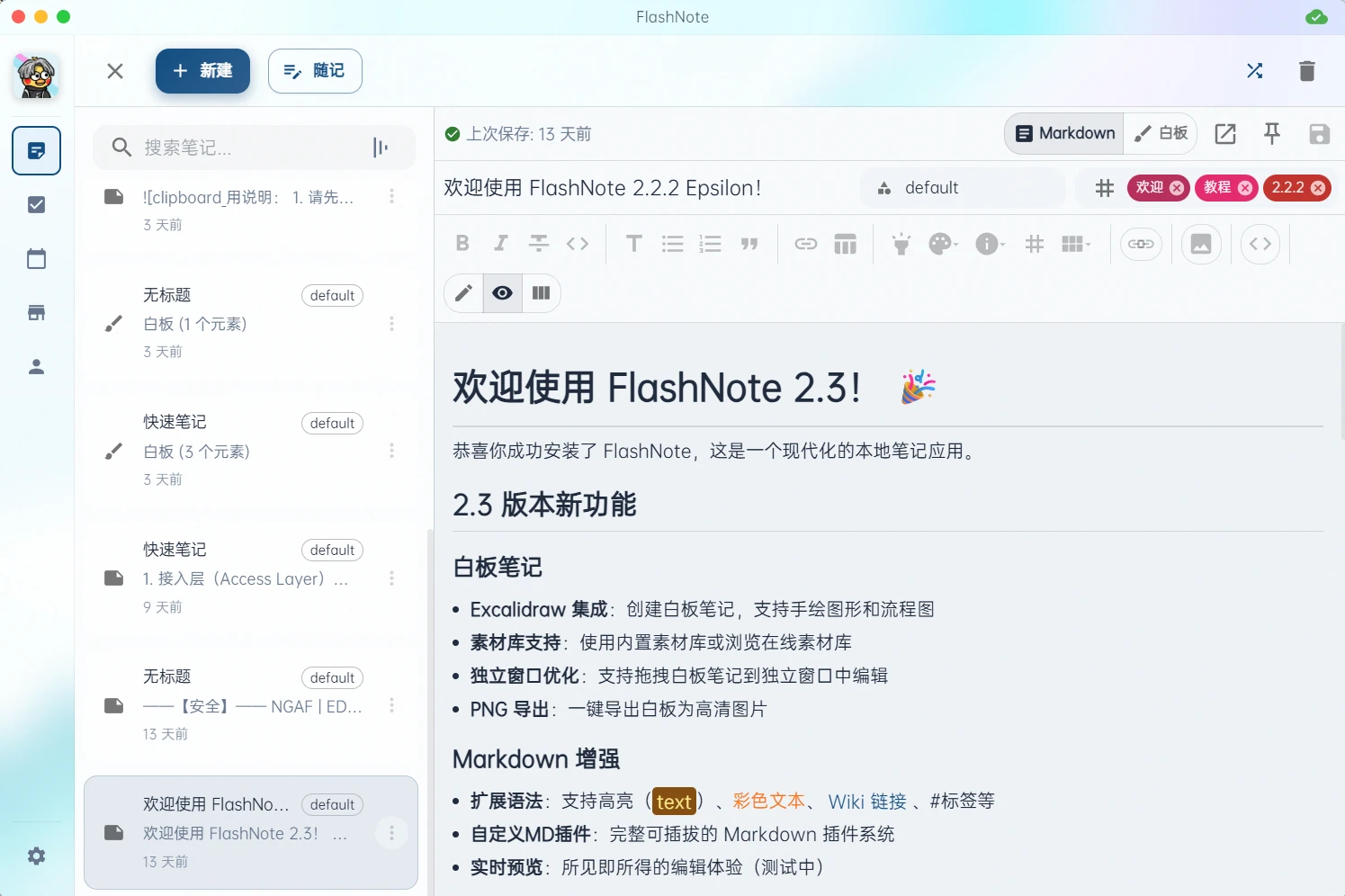Open the user profile sidebar icon

(x=36, y=367)
